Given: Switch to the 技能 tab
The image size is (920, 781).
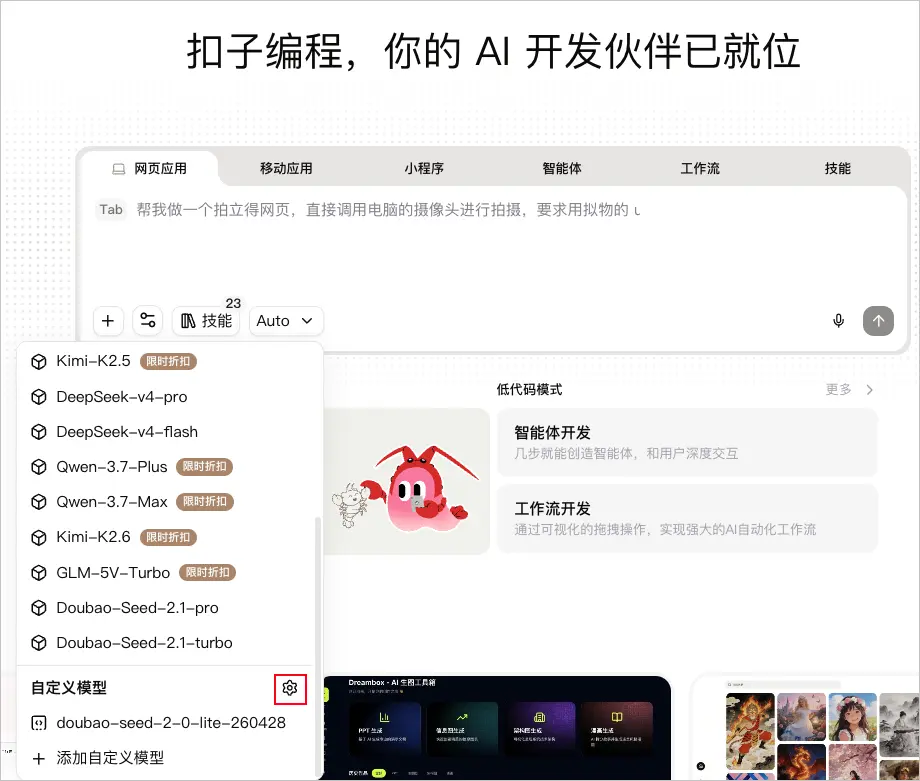Looking at the screenshot, I should (x=837, y=169).
